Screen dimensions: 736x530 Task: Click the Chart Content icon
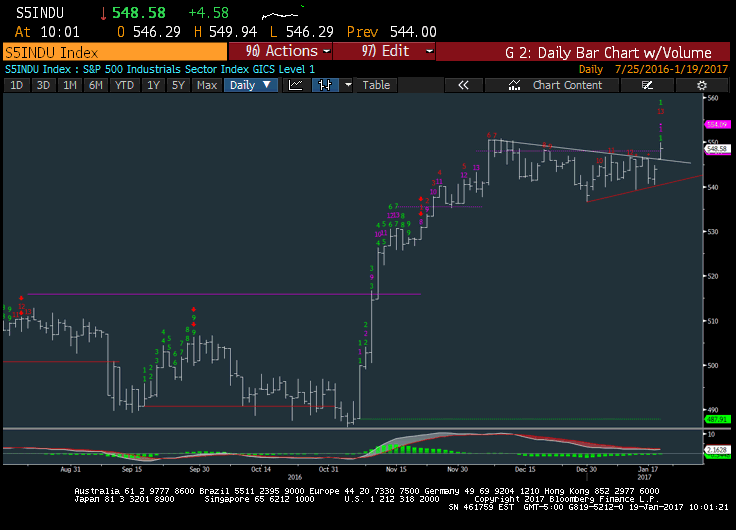514,85
